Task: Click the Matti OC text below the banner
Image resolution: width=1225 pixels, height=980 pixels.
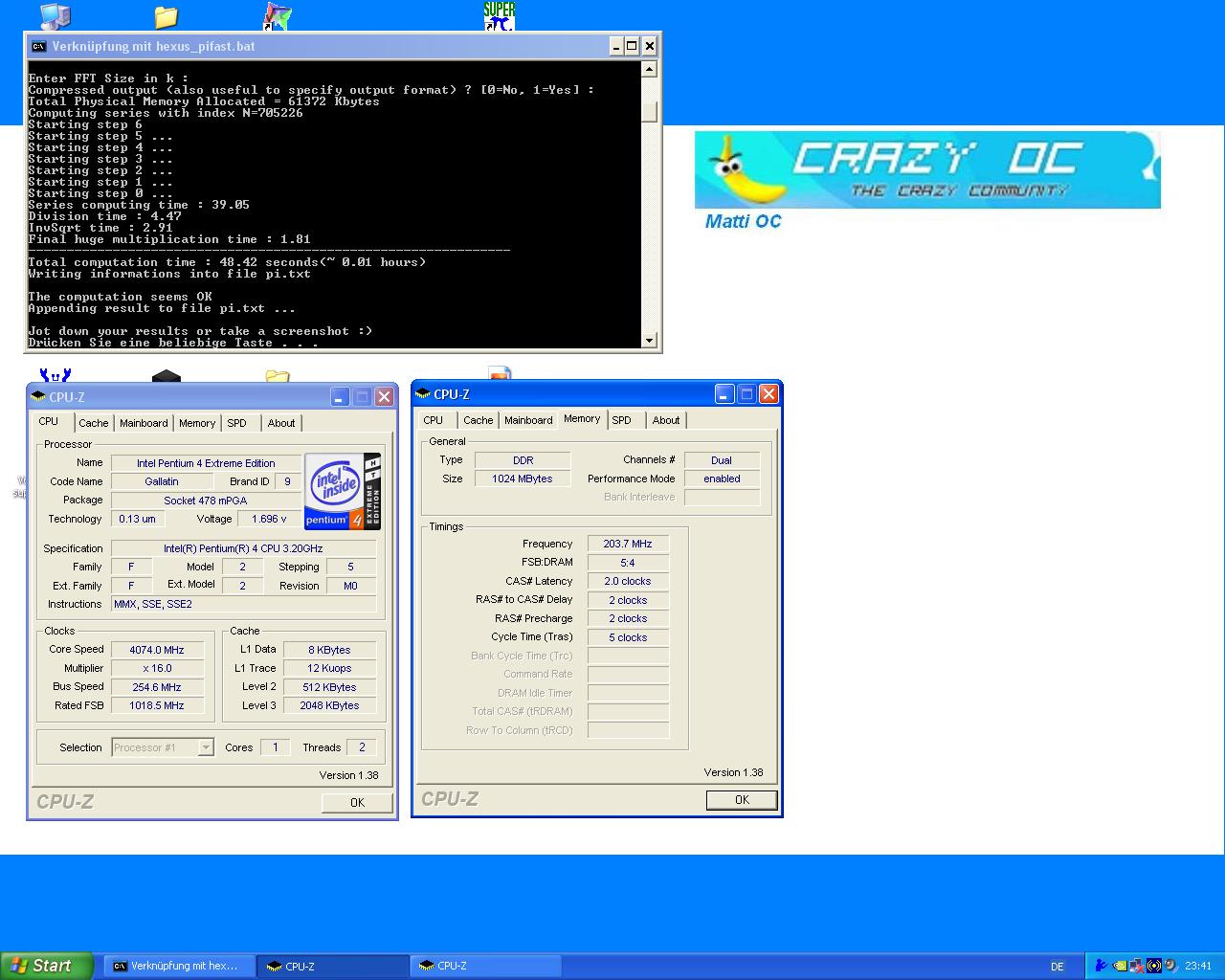Action: pyautogui.click(x=743, y=221)
